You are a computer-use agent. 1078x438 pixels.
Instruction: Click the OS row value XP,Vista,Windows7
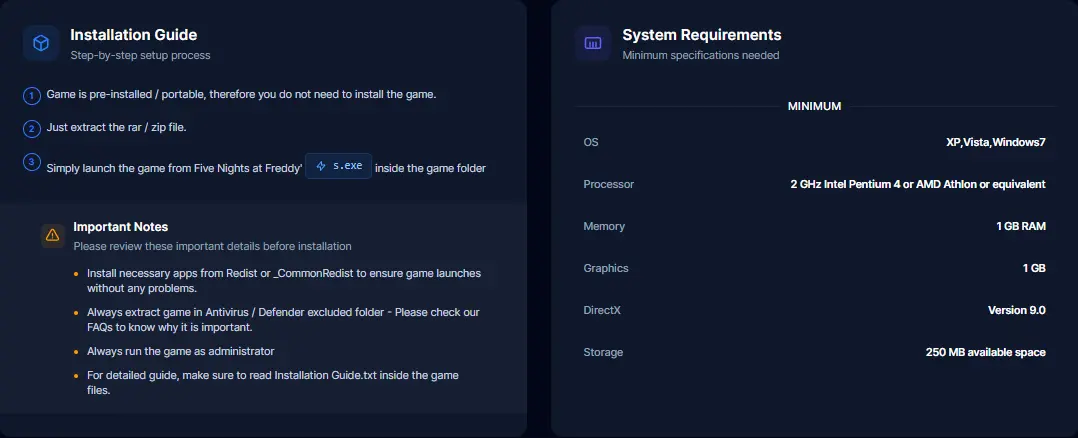coord(996,142)
